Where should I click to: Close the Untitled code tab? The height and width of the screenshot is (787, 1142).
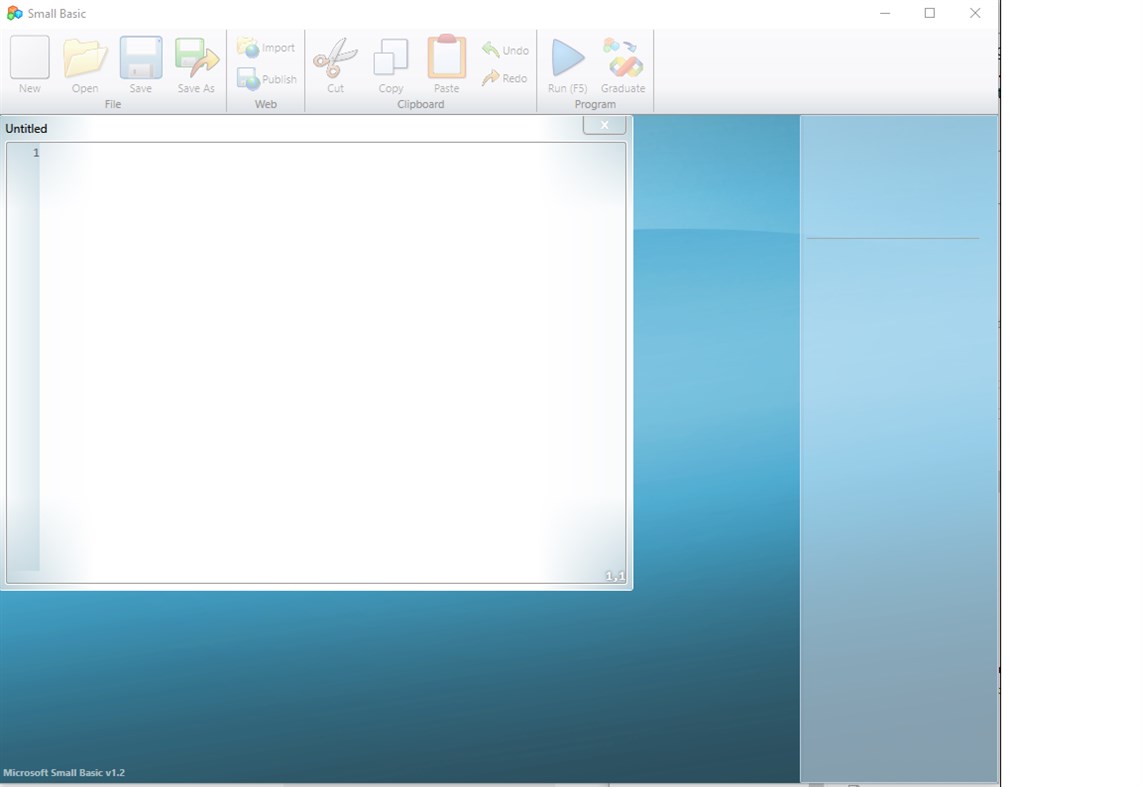click(x=604, y=124)
